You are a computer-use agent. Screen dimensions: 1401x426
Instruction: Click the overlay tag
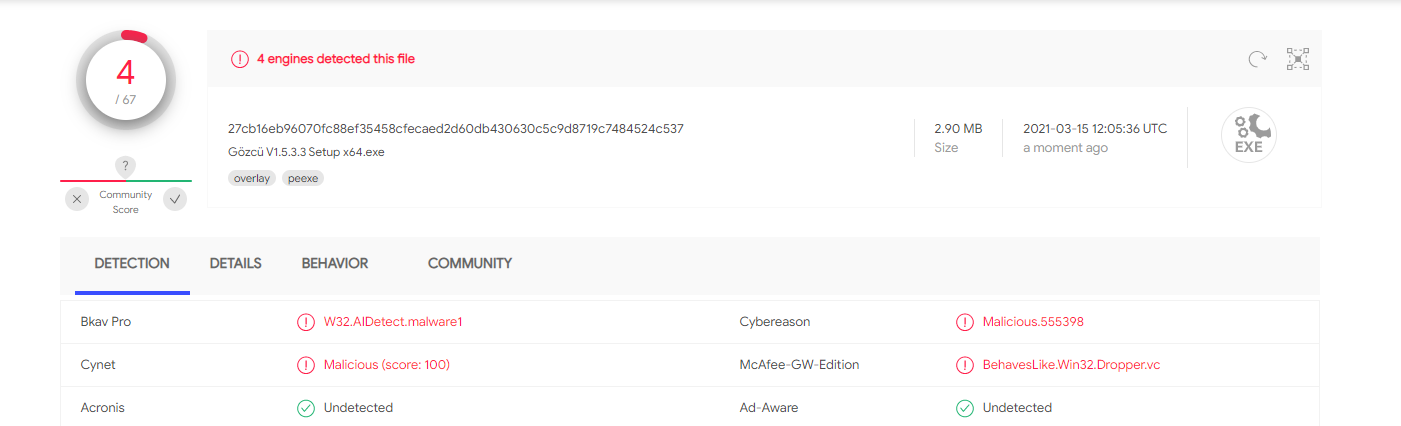251,178
